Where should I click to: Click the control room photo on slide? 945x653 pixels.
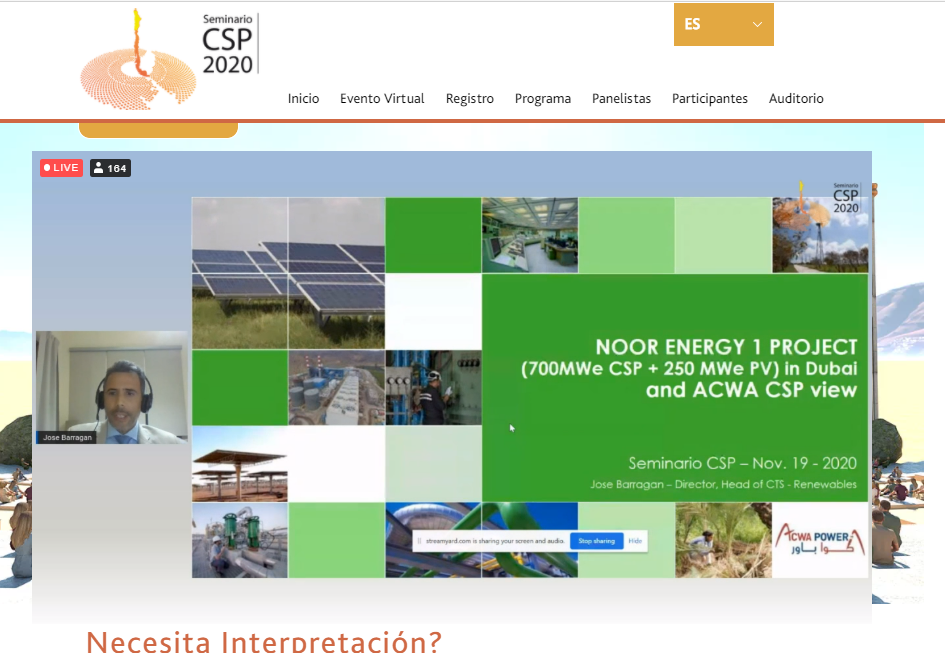(530, 235)
